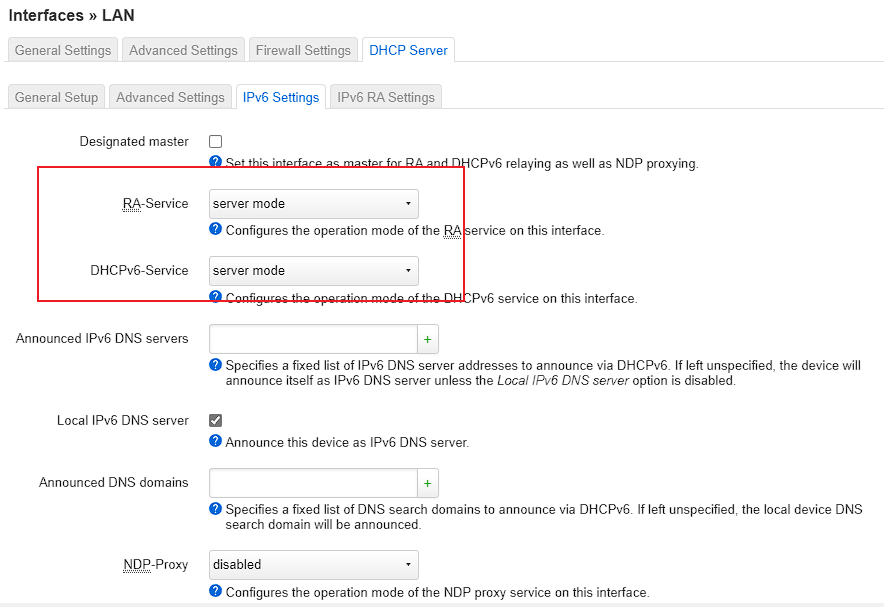Click help icon under RA-Service dropdown
This screenshot has height=607, width=884.
point(215,229)
